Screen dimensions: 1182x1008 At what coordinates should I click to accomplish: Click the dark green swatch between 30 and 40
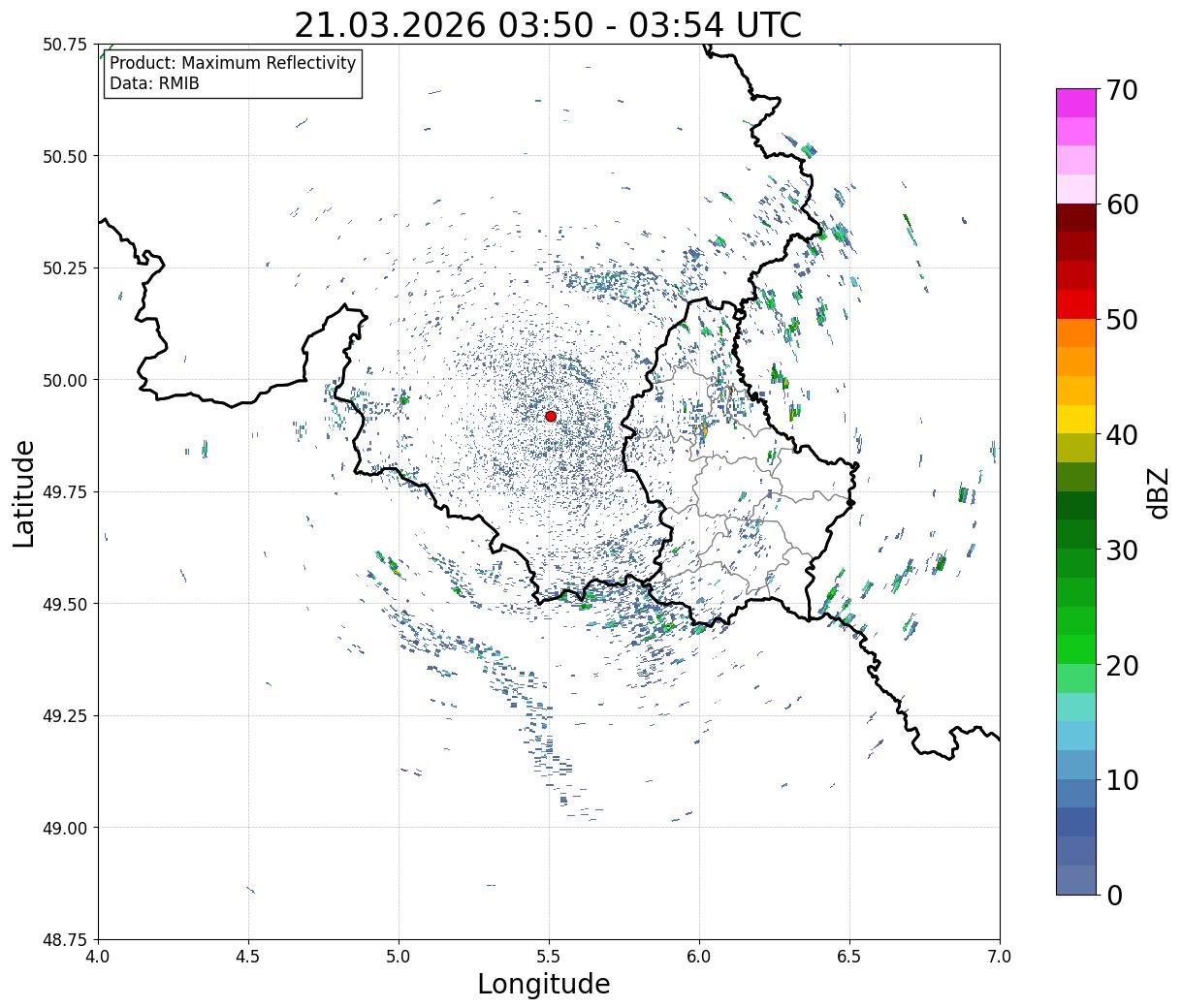[x=1076, y=506]
